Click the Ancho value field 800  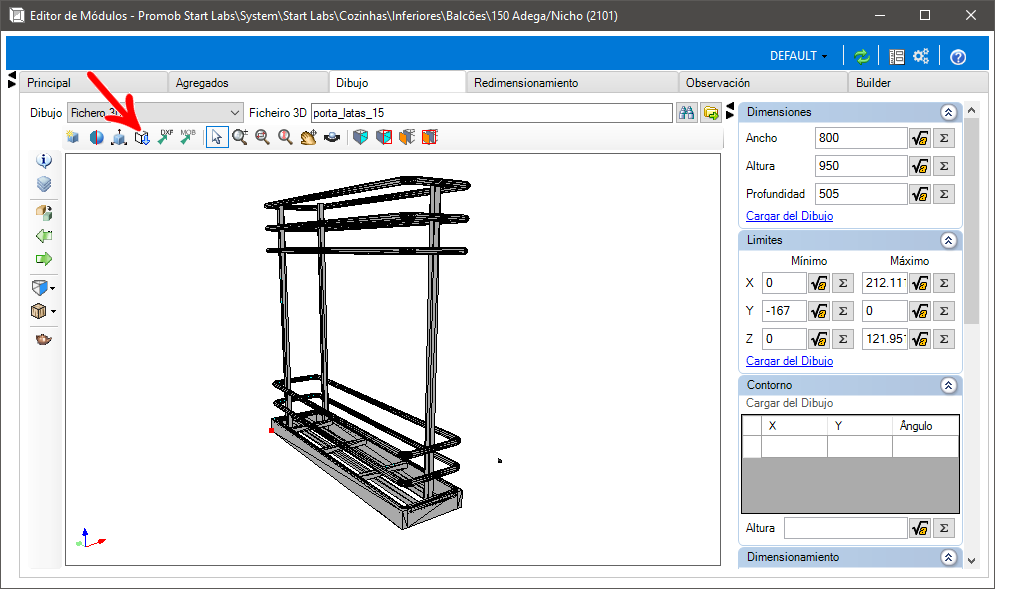pos(861,138)
